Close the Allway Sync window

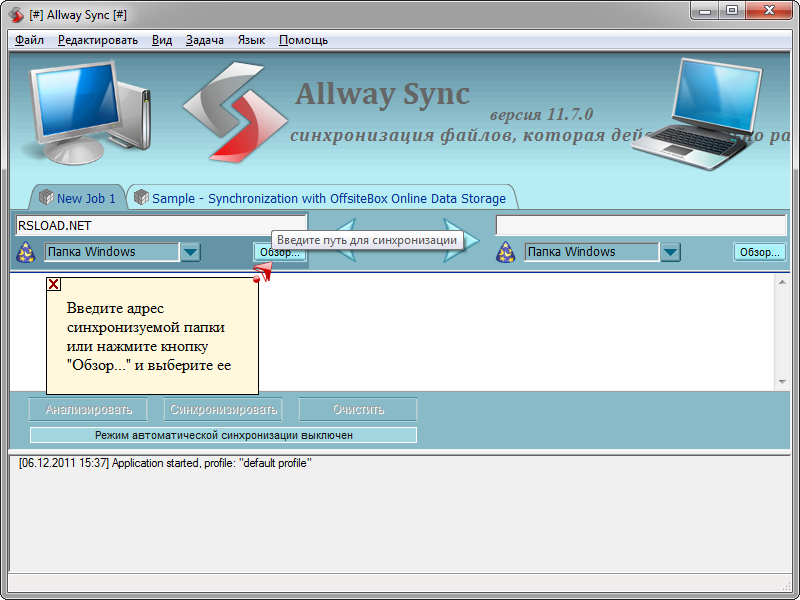769,11
